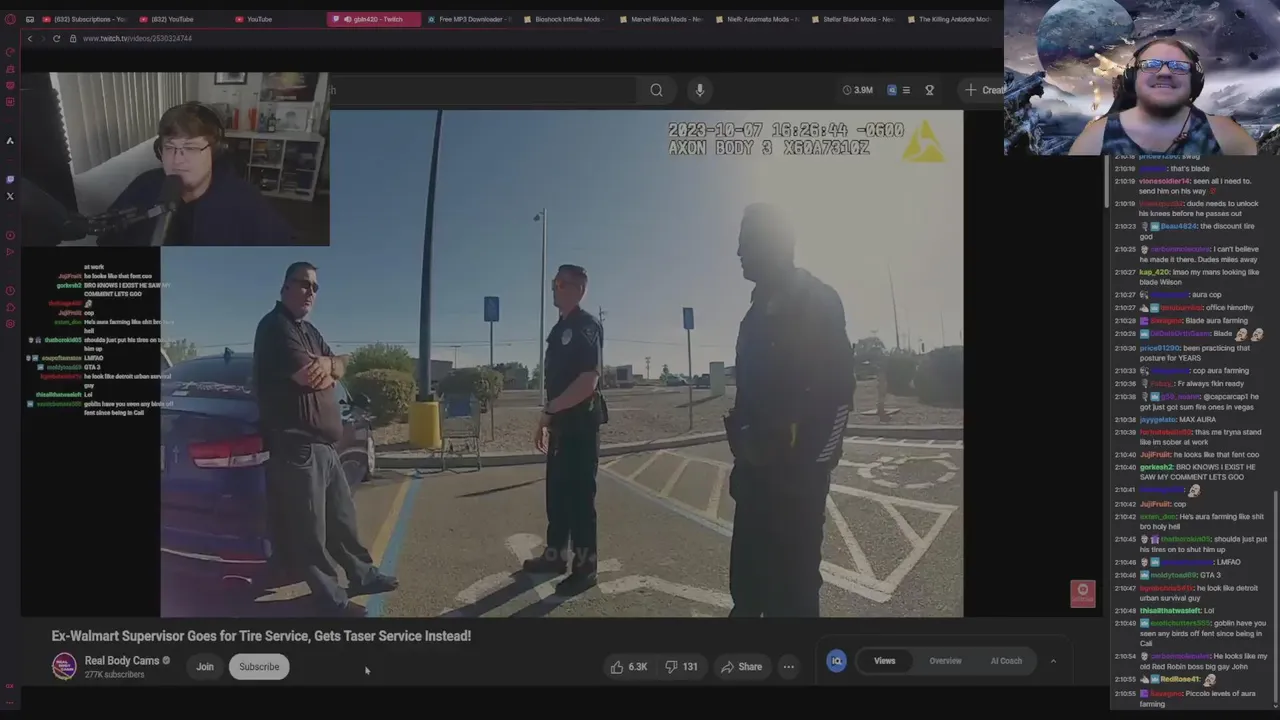1280x720 pixels.
Task: Search with the YouTube magnifier icon
Action: [x=656, y=90]
